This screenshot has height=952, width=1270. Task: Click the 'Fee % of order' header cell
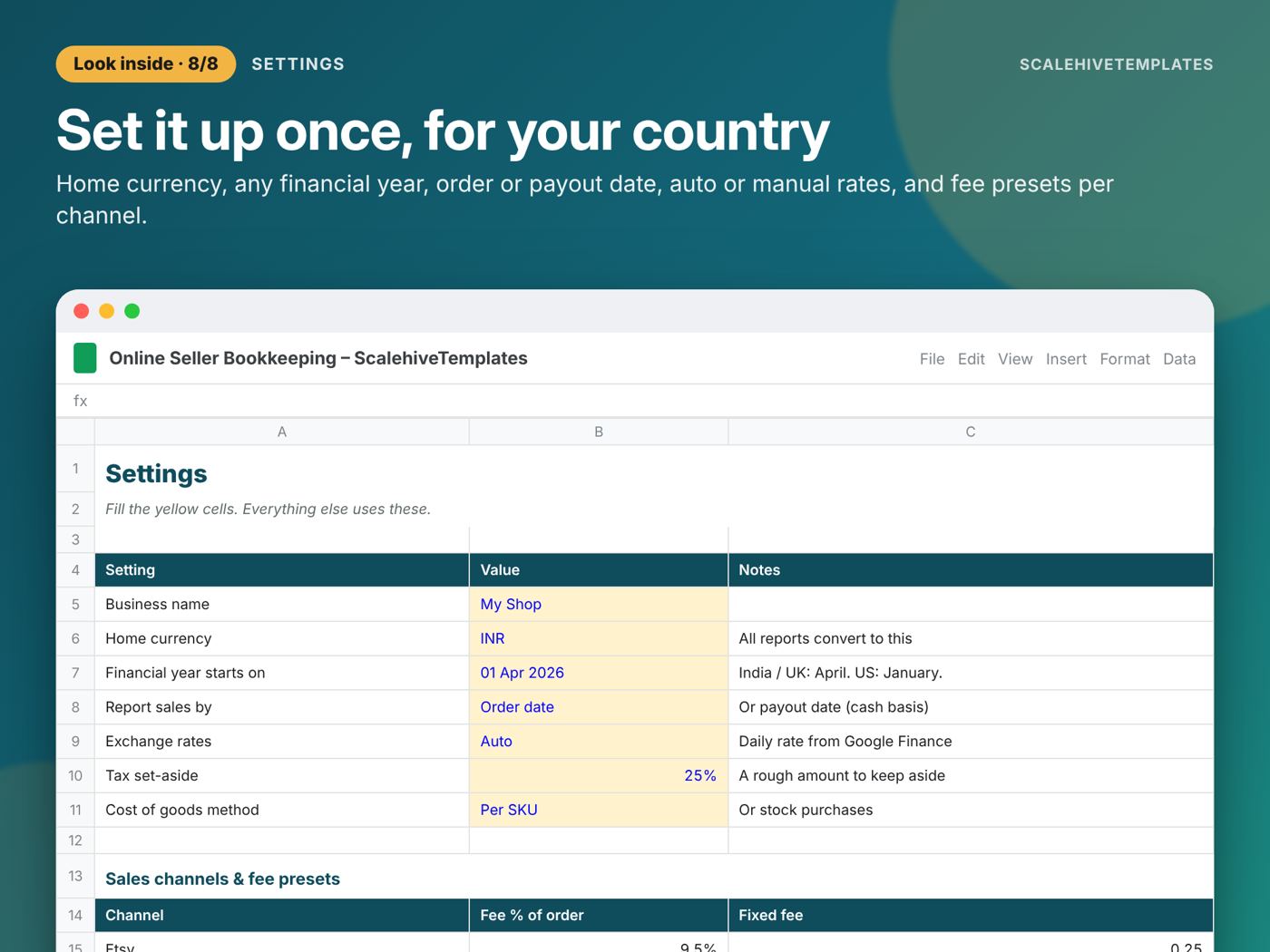[x=599, y=916]
